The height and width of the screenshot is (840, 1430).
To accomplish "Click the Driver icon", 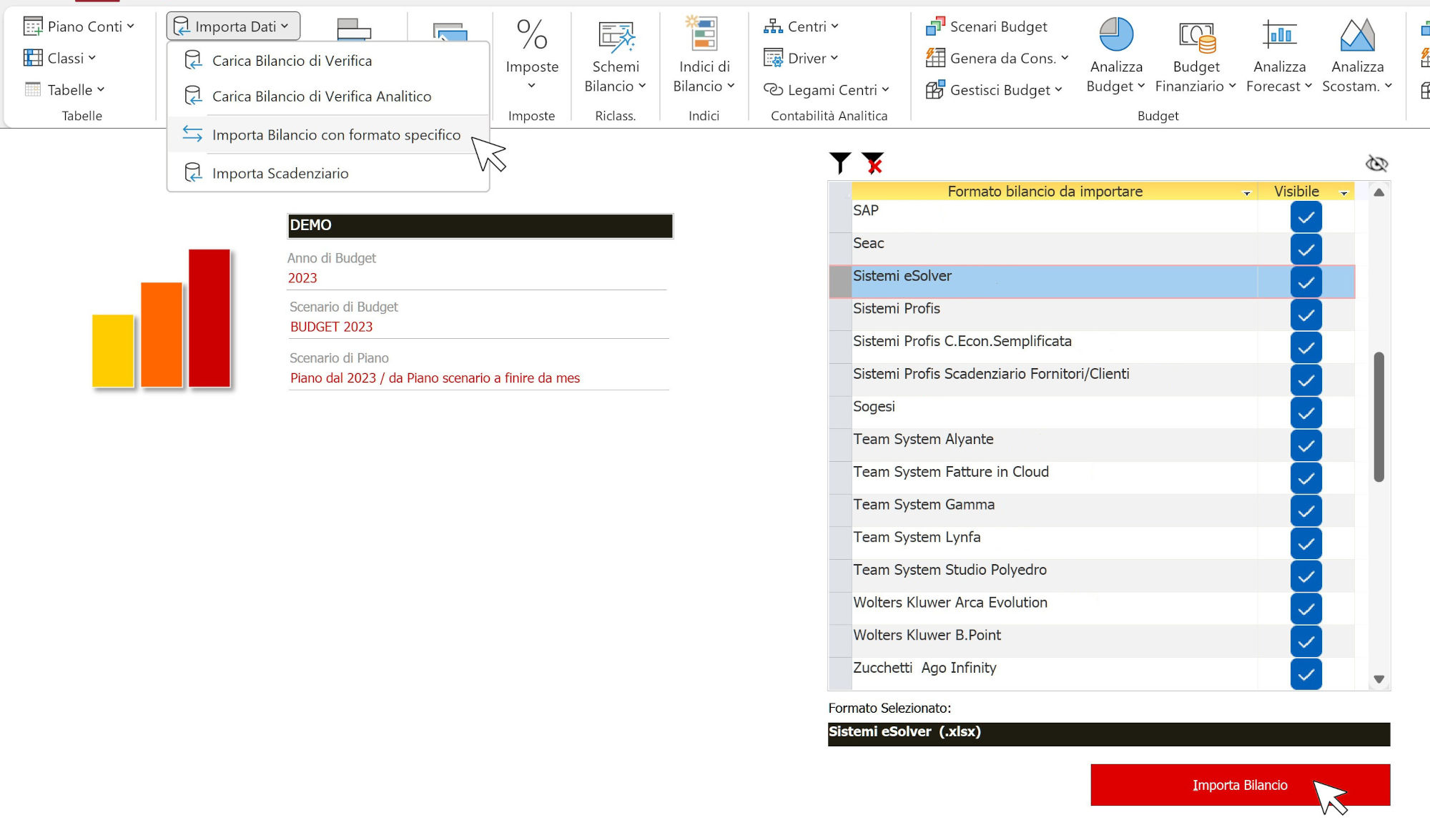I will tap(773, 58).
